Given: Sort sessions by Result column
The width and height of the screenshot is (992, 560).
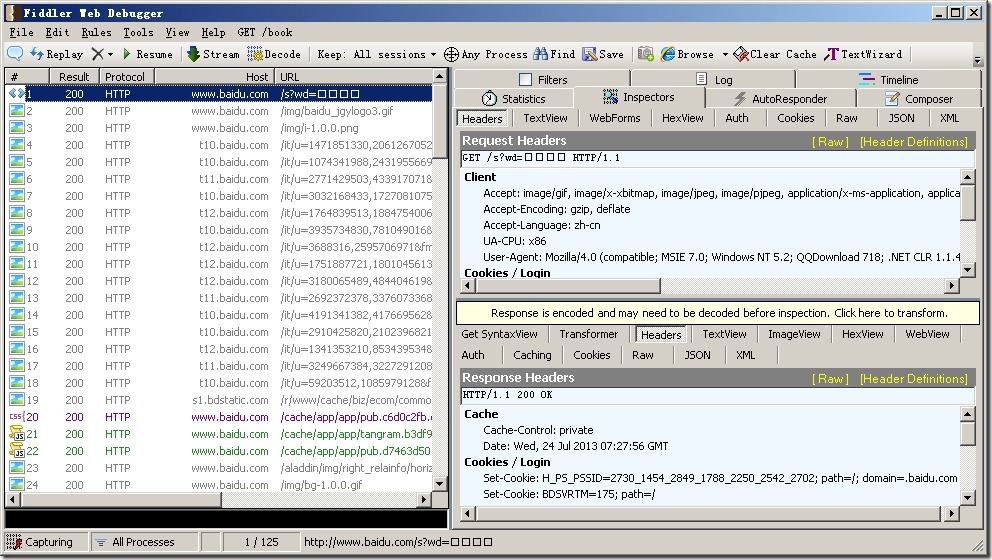Looking at the screenshot, I should (x=74, y=77).
